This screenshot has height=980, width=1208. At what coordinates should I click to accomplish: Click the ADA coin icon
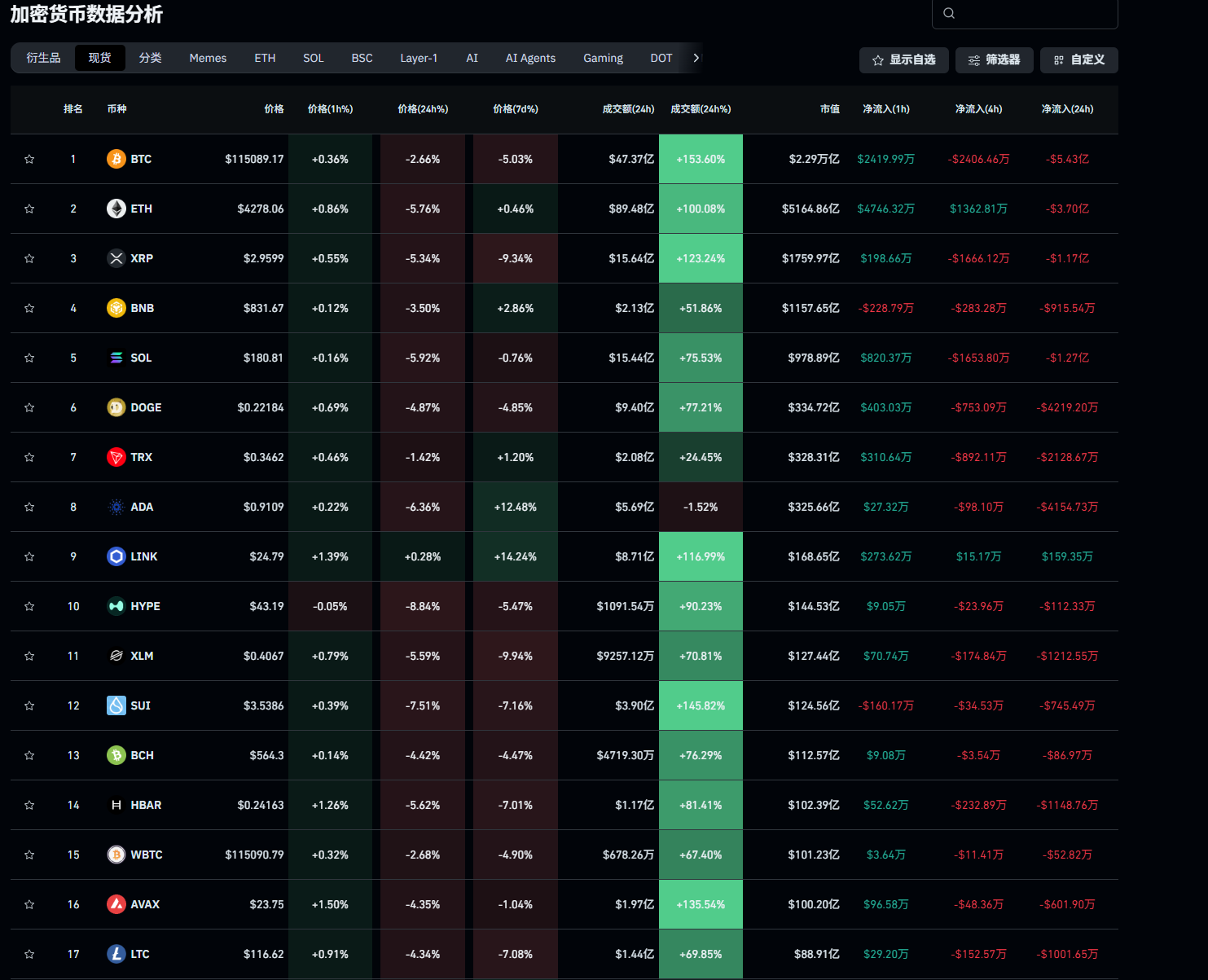tap(116, 507)
